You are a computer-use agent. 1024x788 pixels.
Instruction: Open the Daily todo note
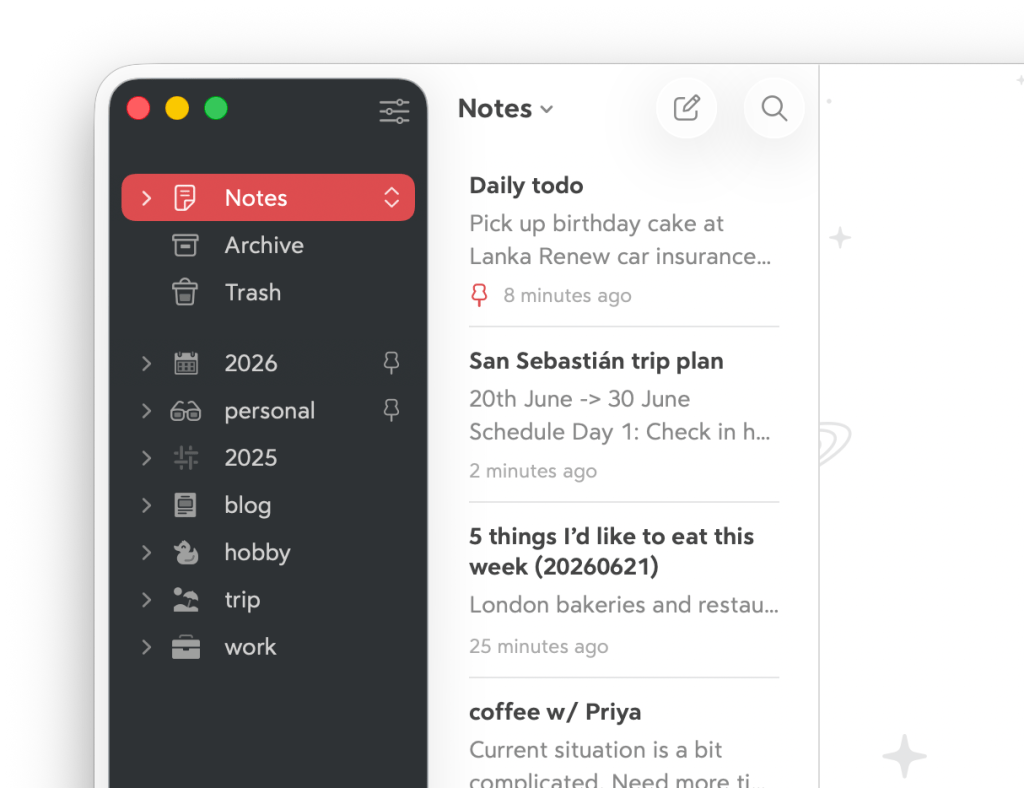point(624,239)
